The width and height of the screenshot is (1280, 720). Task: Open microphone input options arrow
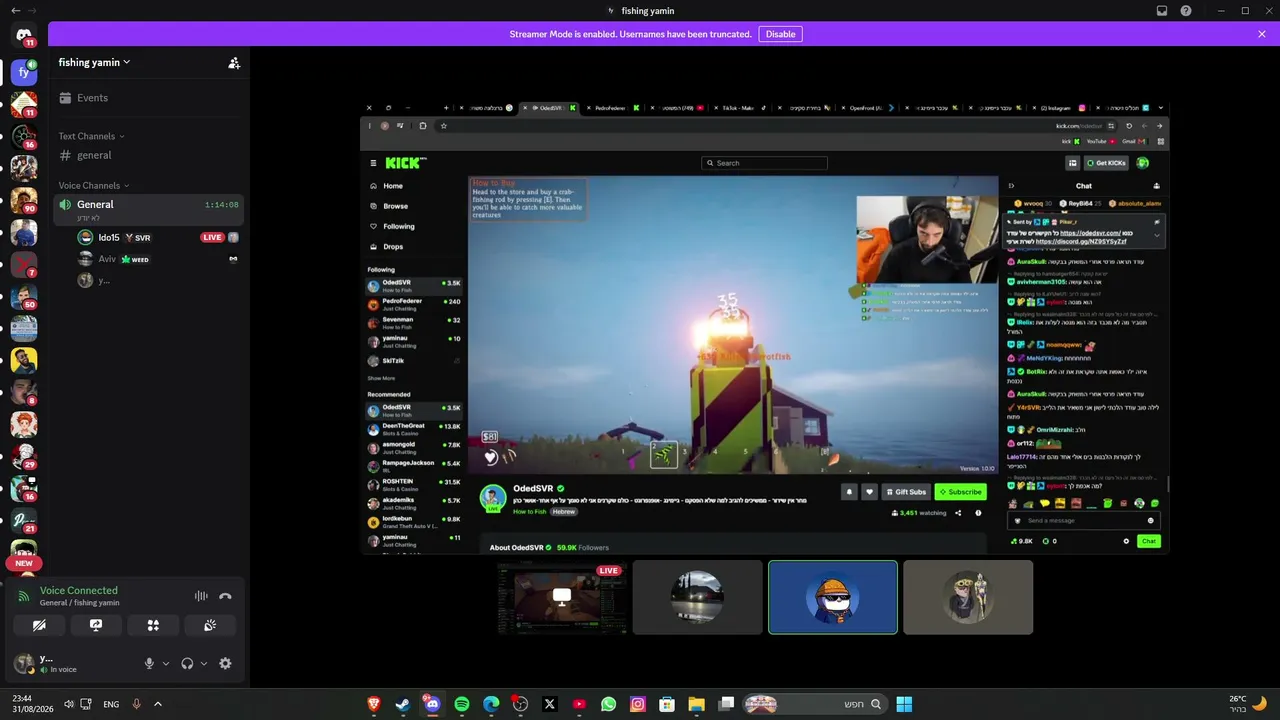[166, 663]
